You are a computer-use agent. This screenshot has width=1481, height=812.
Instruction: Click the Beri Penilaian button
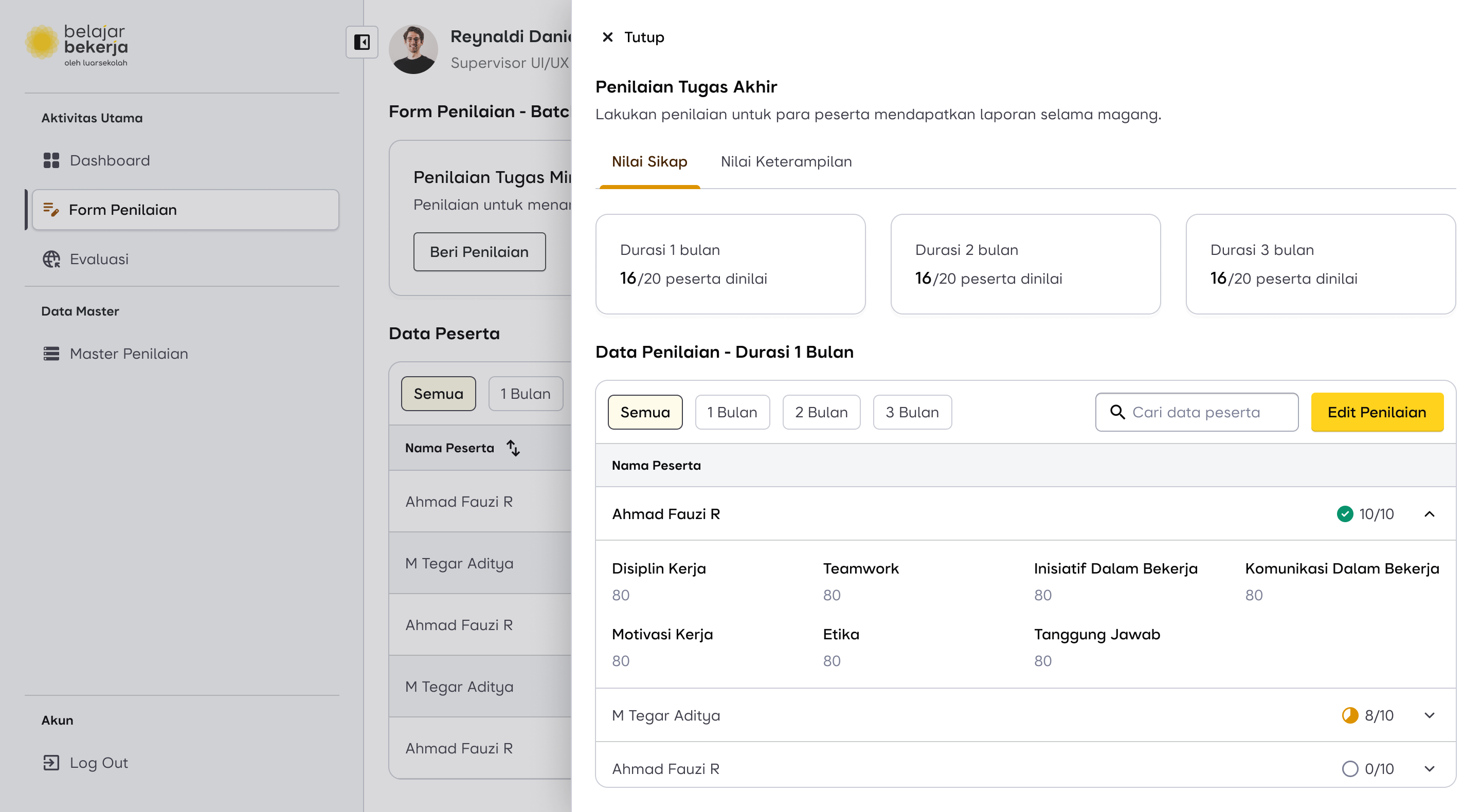[x=479, y=252]
